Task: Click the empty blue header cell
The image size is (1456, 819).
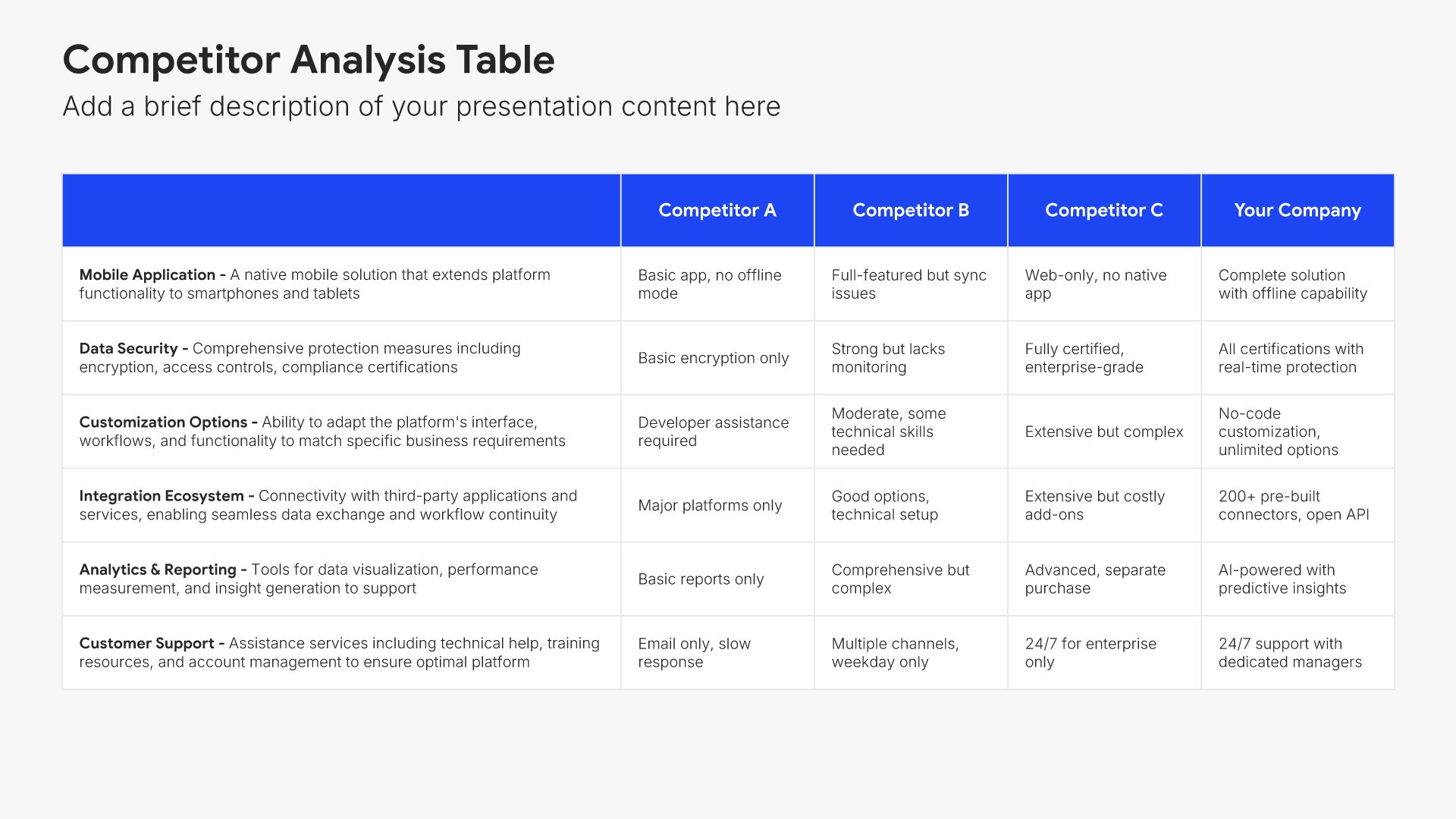Action: (x=341, y=210)
